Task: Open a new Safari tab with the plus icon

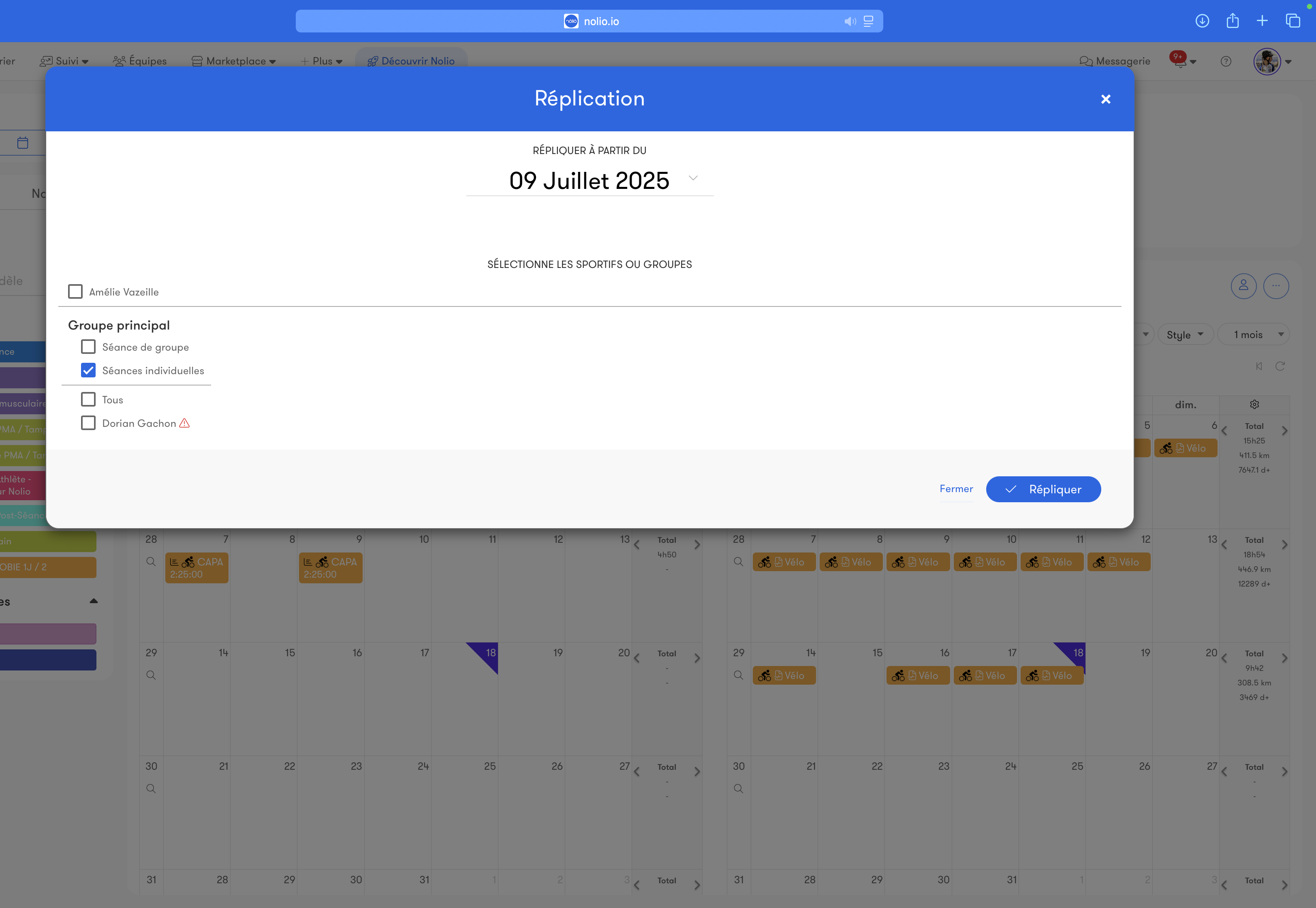Action: point(1262,21)
